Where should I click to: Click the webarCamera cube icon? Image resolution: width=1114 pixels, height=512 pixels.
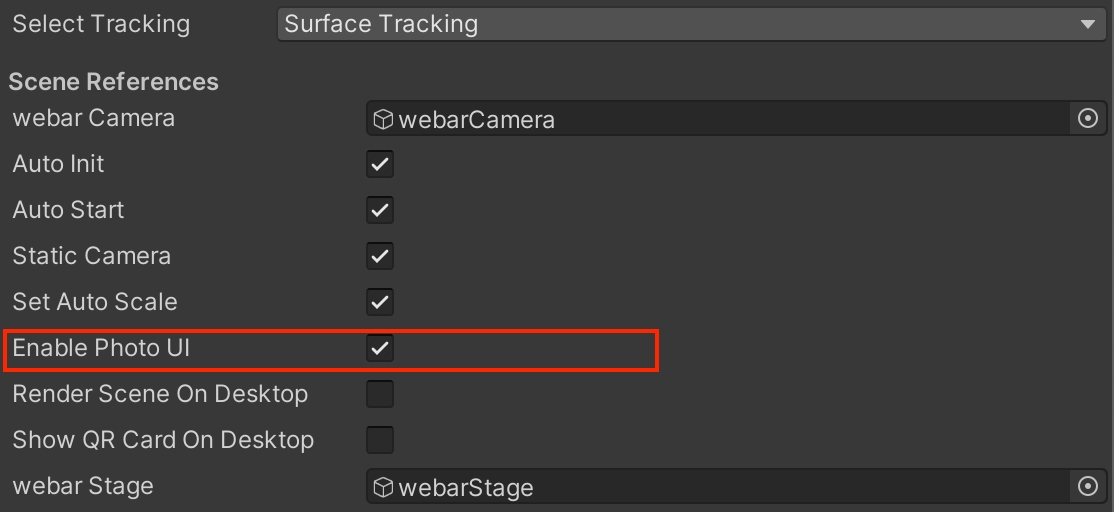tap(383, 120)
